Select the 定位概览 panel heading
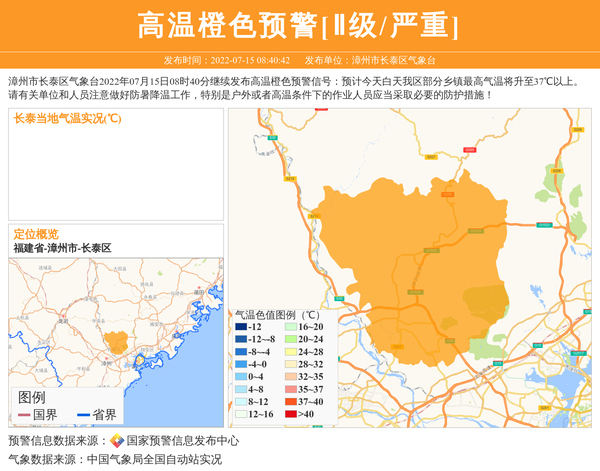Viewport: 600px width, 471px height. point(36,234)
